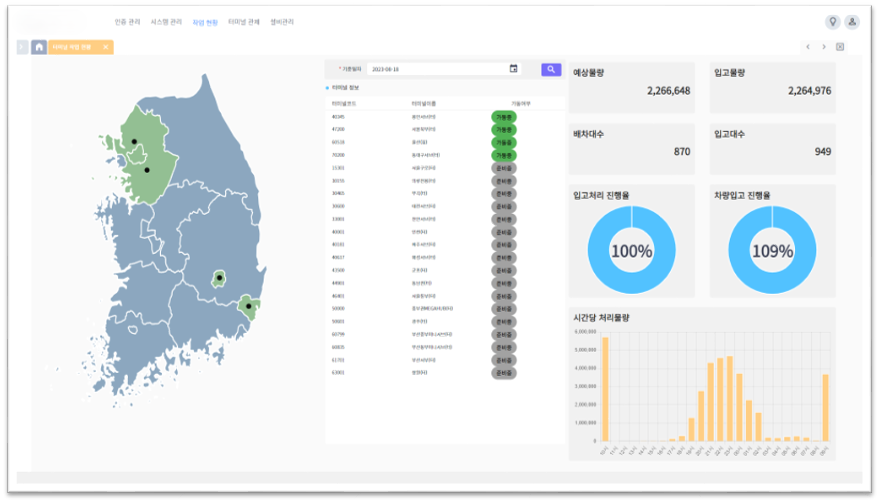Click the 입고물량 2,264,976 card
Image resolution: width=880 pixels, height=503 pixels.
pyautogui.click(x=773, y=88)
